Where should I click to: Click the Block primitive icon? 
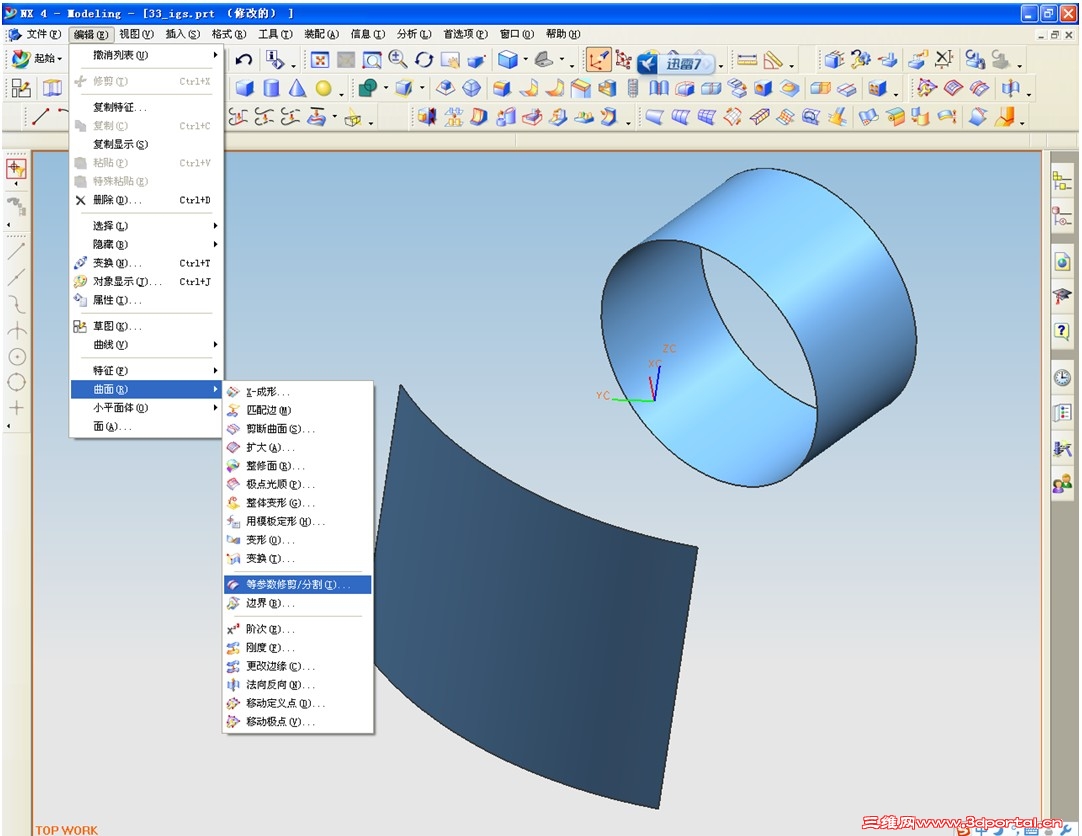click(244, 88)
